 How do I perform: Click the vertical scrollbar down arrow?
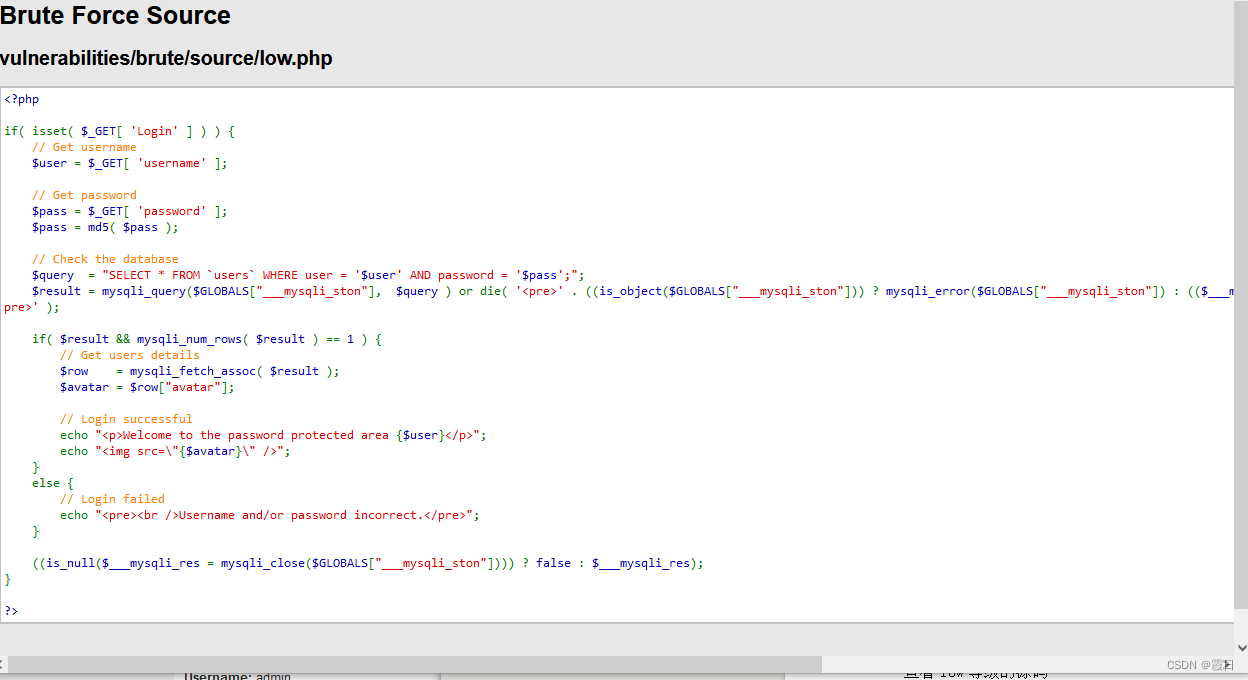pyautogui.click(x=1242, y=648)
